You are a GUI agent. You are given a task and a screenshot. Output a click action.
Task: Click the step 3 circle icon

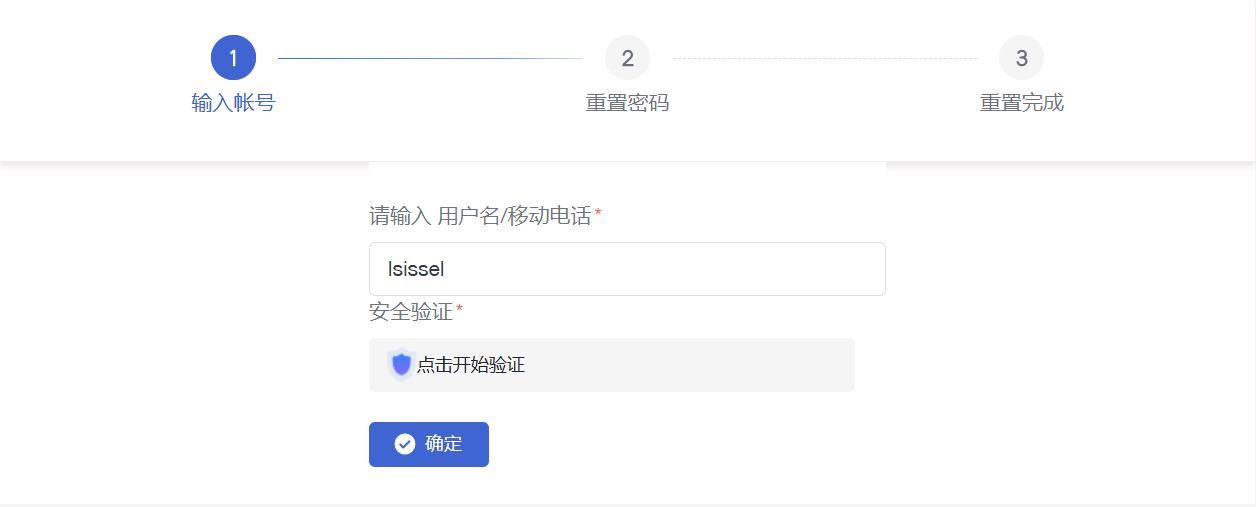coord(1021,58)
